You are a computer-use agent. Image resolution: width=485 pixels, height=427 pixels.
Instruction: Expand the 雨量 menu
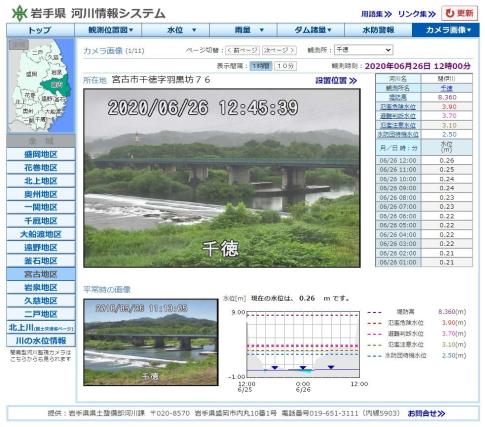(243, 30)
